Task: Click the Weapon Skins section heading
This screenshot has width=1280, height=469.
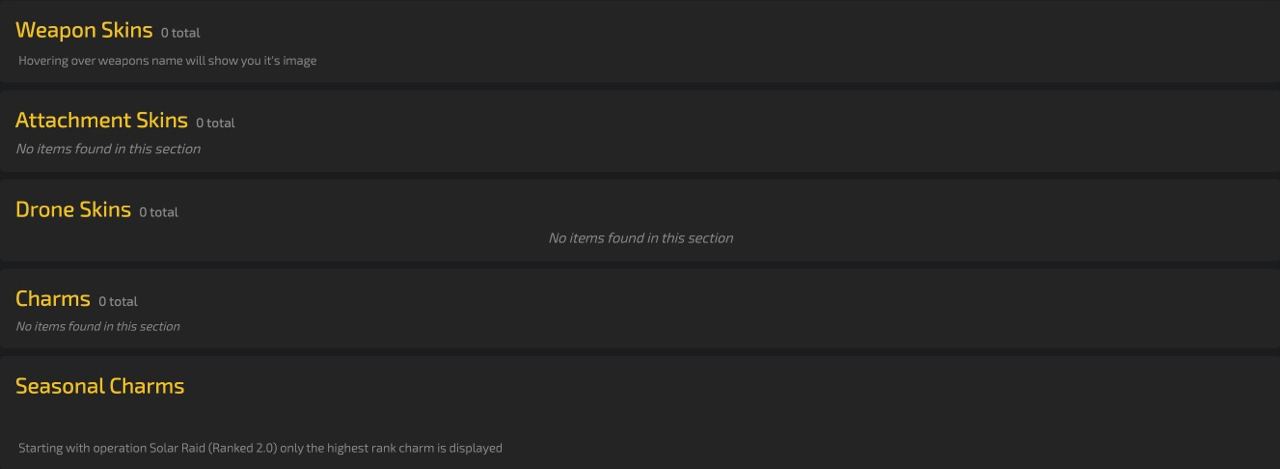Action: click(84, 30)
